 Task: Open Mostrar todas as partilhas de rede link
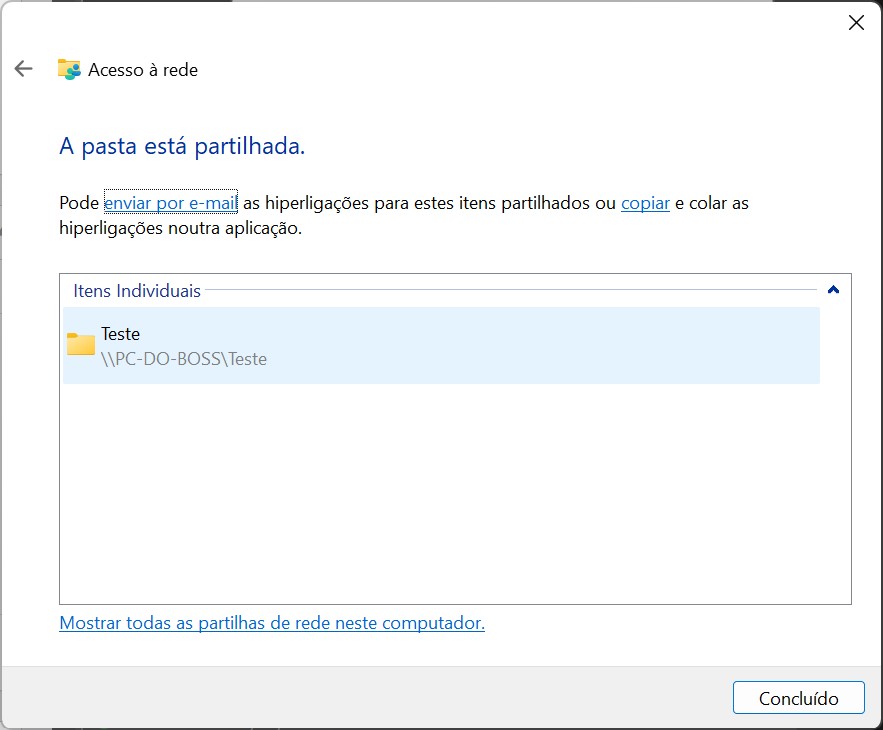(272, 623)
